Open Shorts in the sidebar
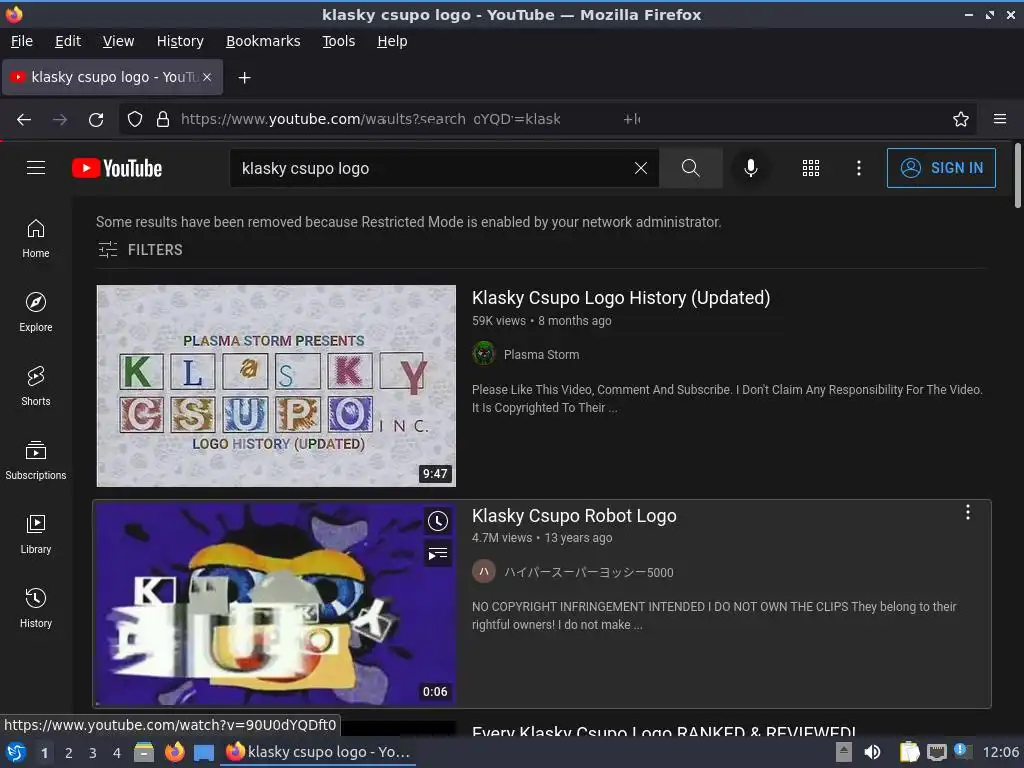 pos(36,387)
